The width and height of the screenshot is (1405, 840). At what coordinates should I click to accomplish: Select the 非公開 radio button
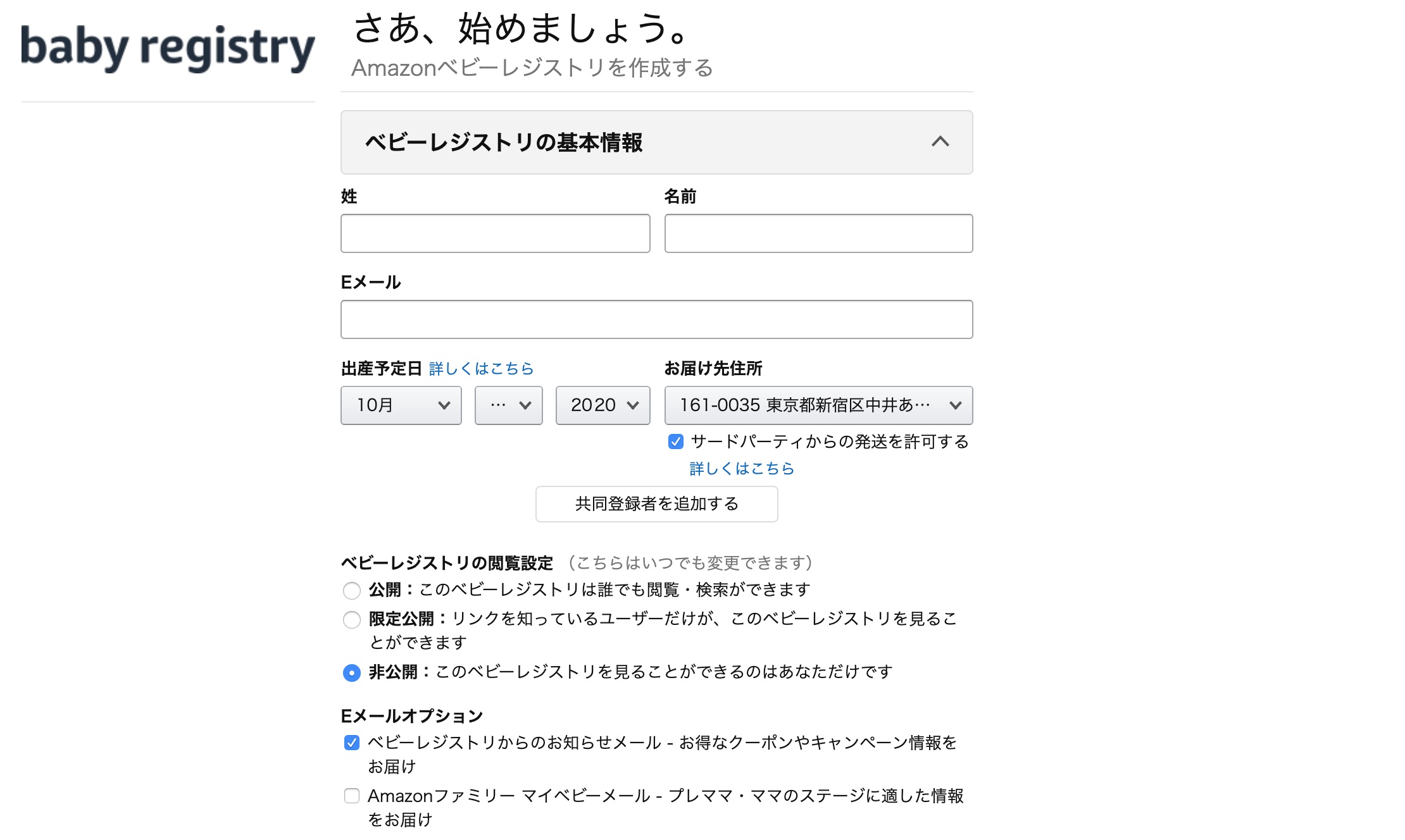coord(352,673)
